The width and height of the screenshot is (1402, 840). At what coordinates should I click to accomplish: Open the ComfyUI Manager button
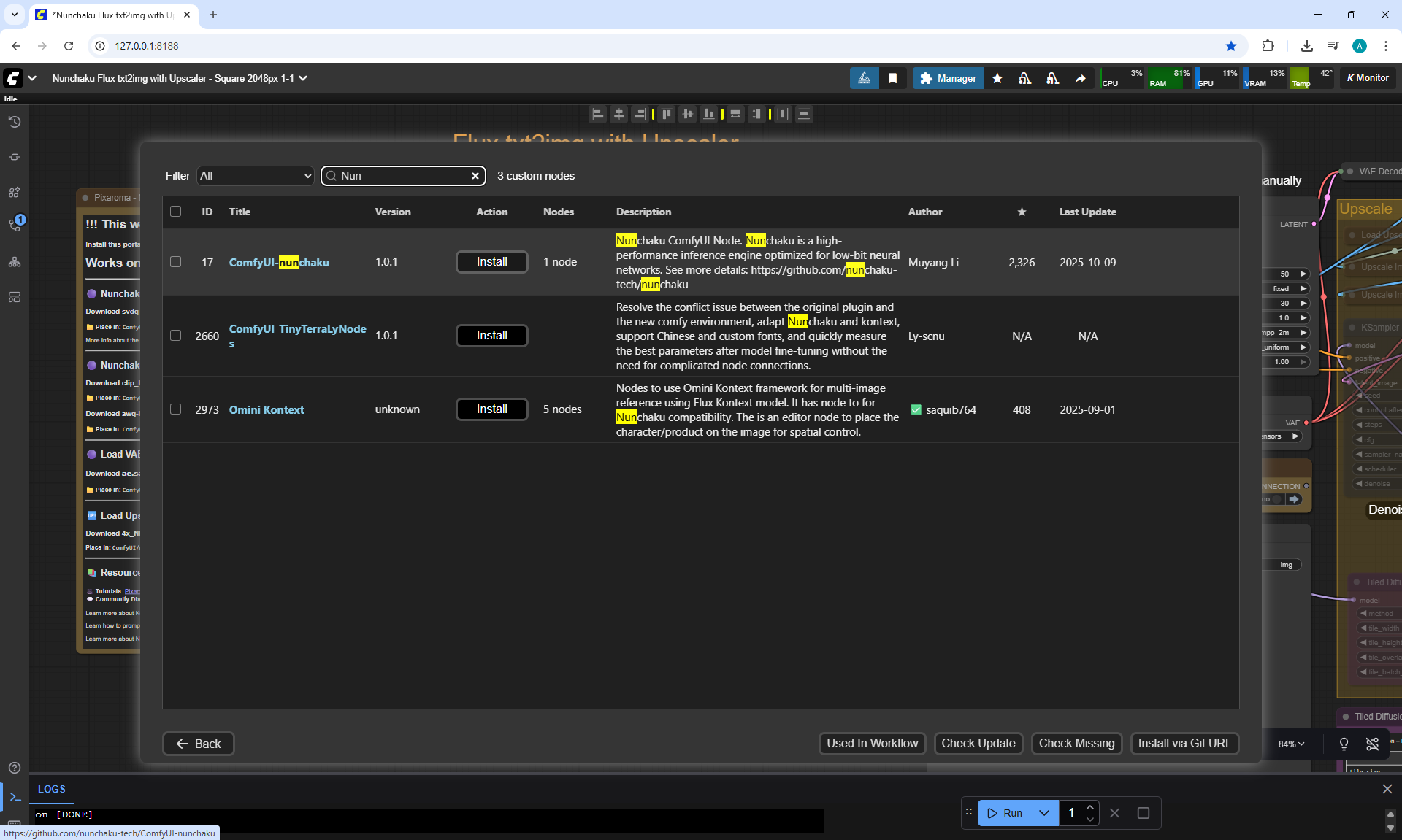point(948,78)
